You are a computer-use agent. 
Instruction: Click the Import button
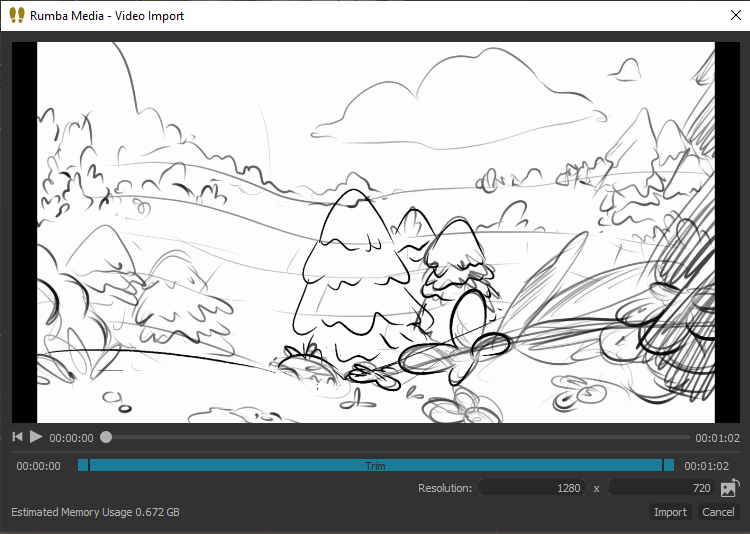pyautogui.click(x=670, y=512)
